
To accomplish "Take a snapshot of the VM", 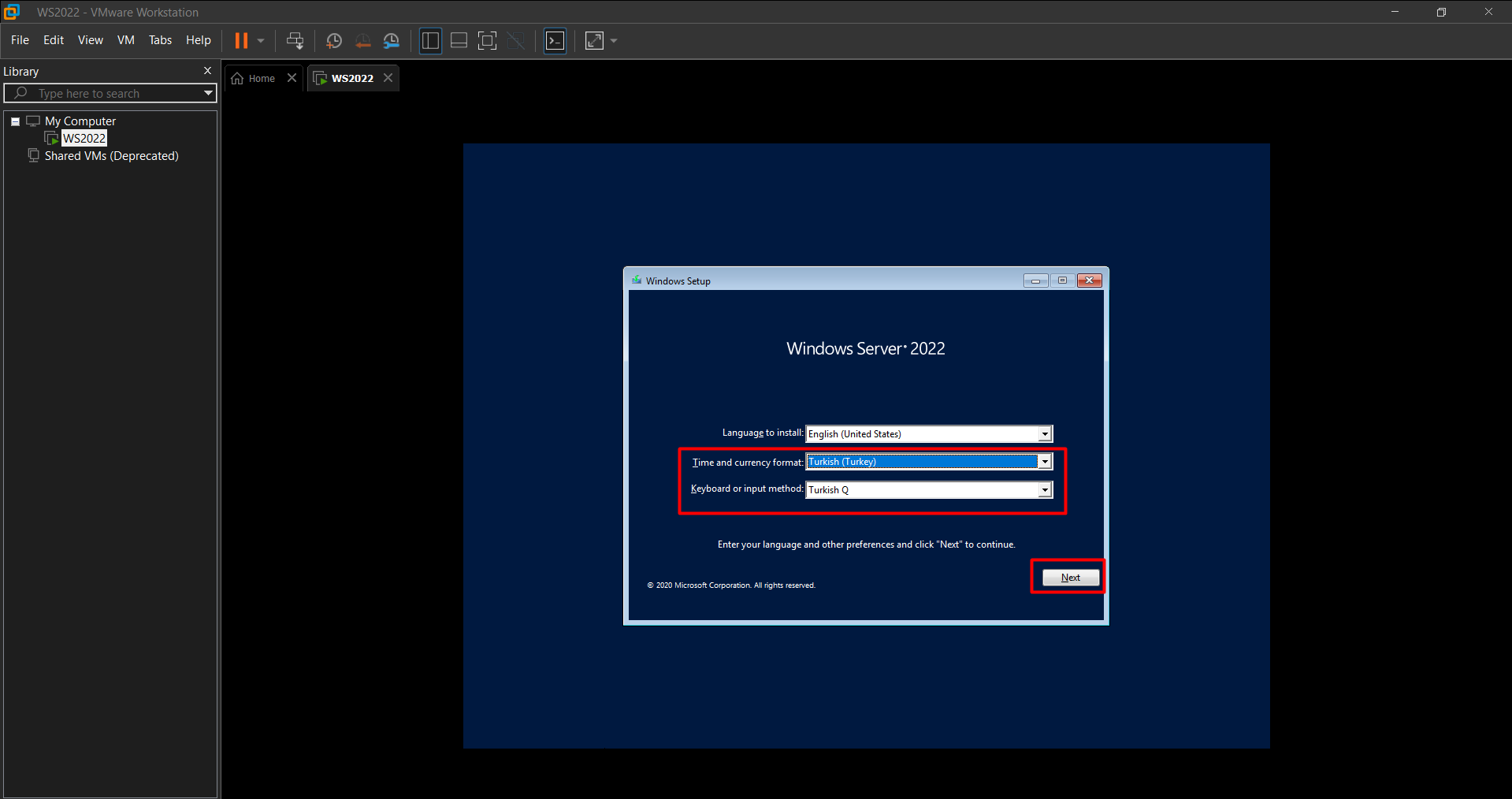I will point(334,40).
